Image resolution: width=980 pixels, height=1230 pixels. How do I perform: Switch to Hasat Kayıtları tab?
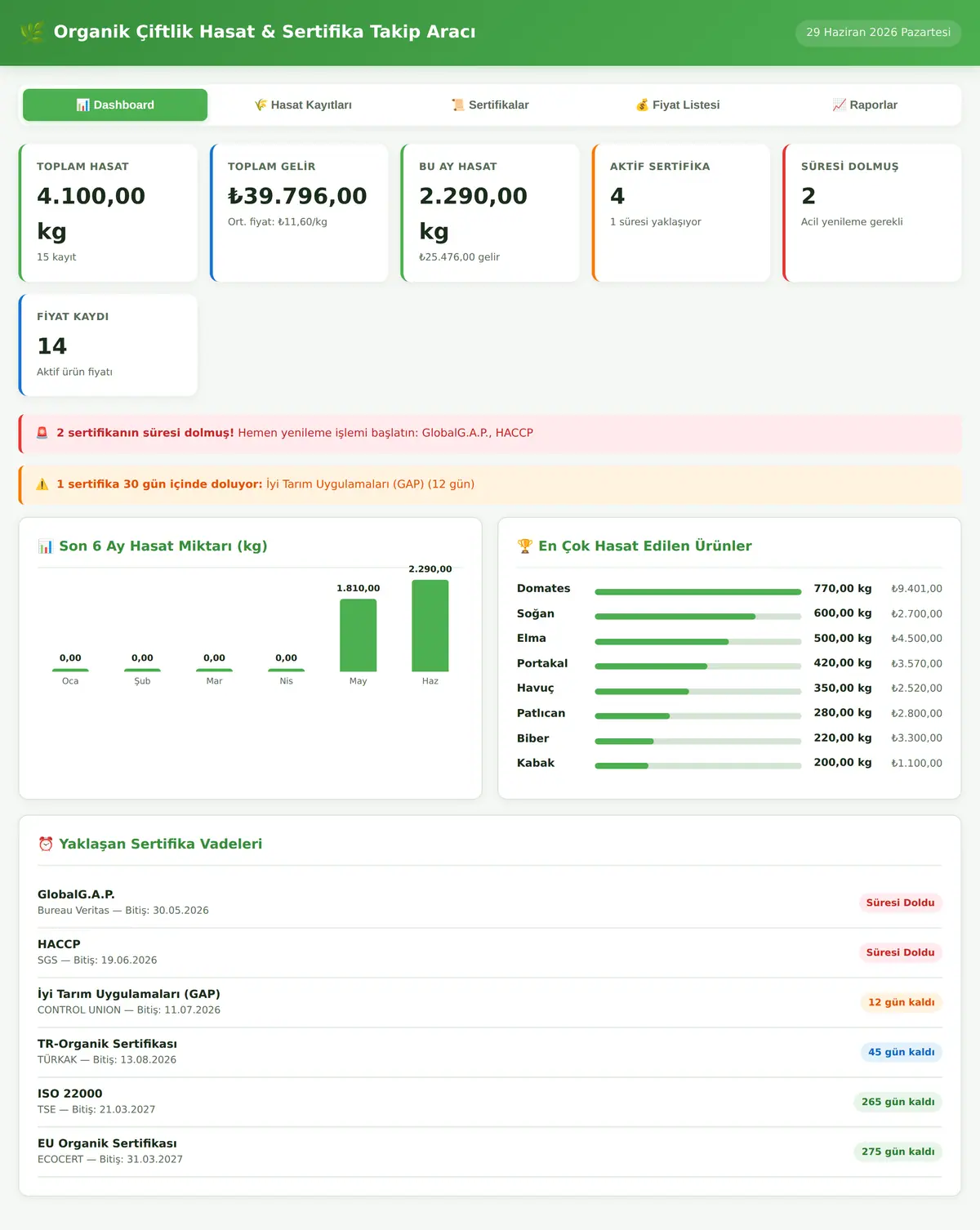(303, 105)
